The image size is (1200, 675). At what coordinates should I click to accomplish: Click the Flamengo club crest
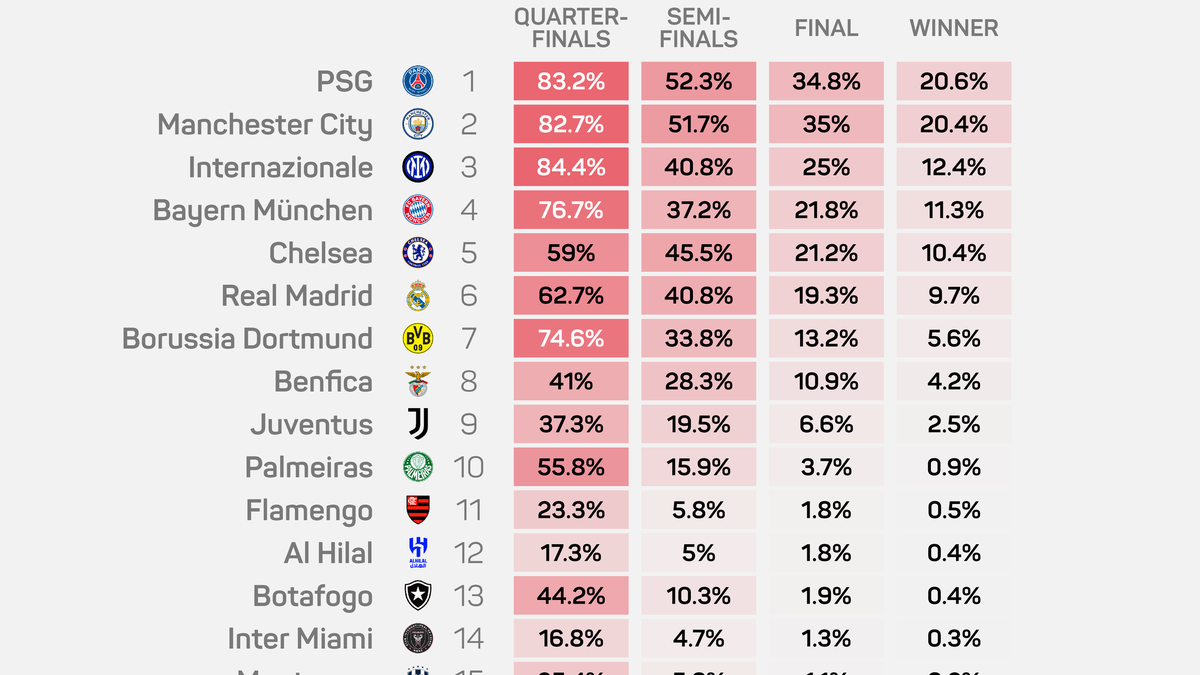(418, 510)
